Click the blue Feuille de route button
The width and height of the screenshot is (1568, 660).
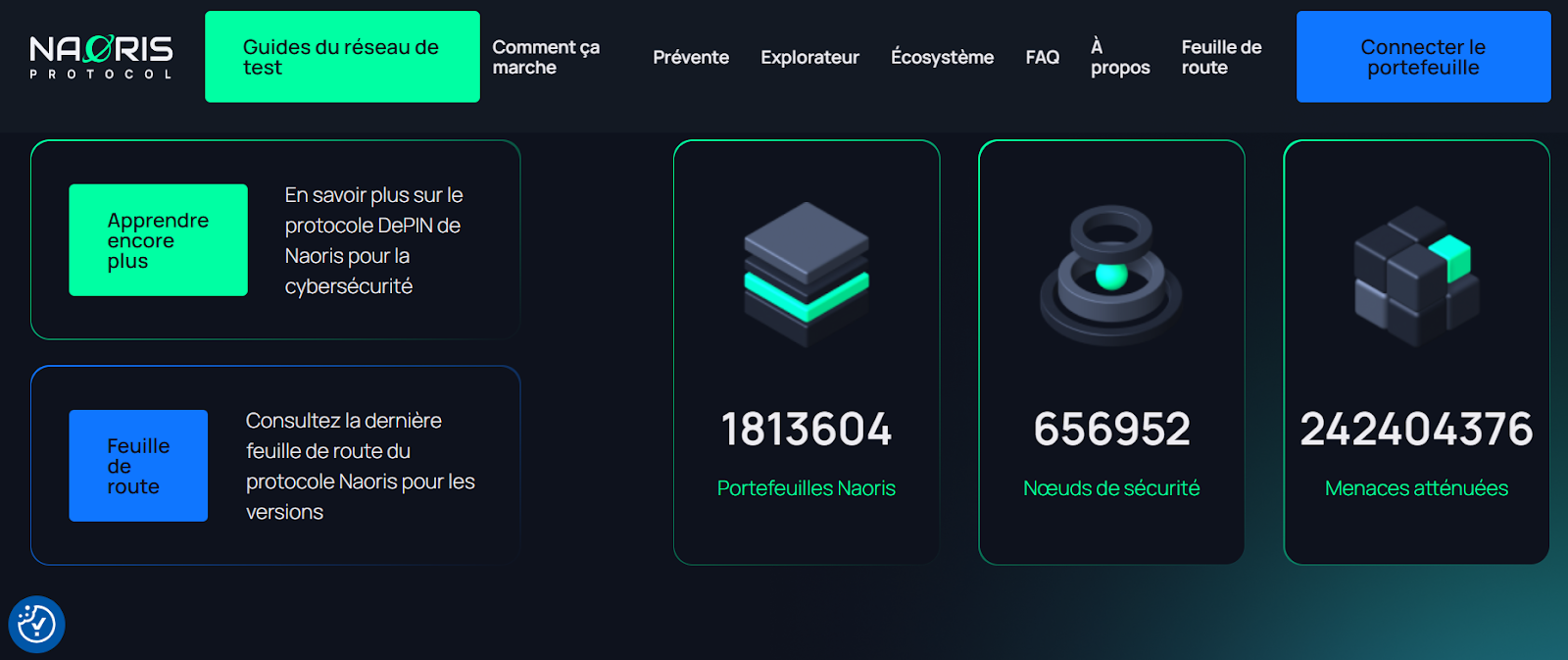pos(138,466)
